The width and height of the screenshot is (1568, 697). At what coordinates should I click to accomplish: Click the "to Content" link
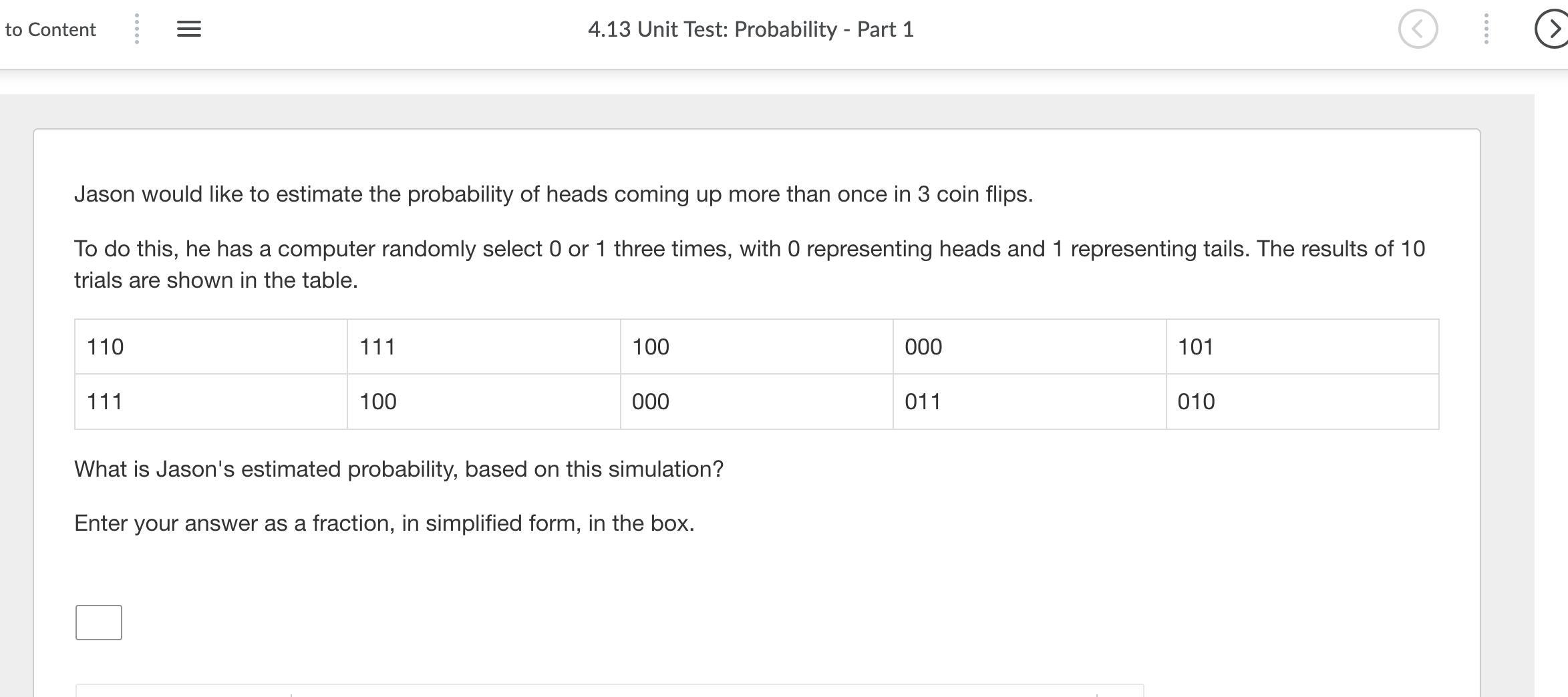click(50, 29)
